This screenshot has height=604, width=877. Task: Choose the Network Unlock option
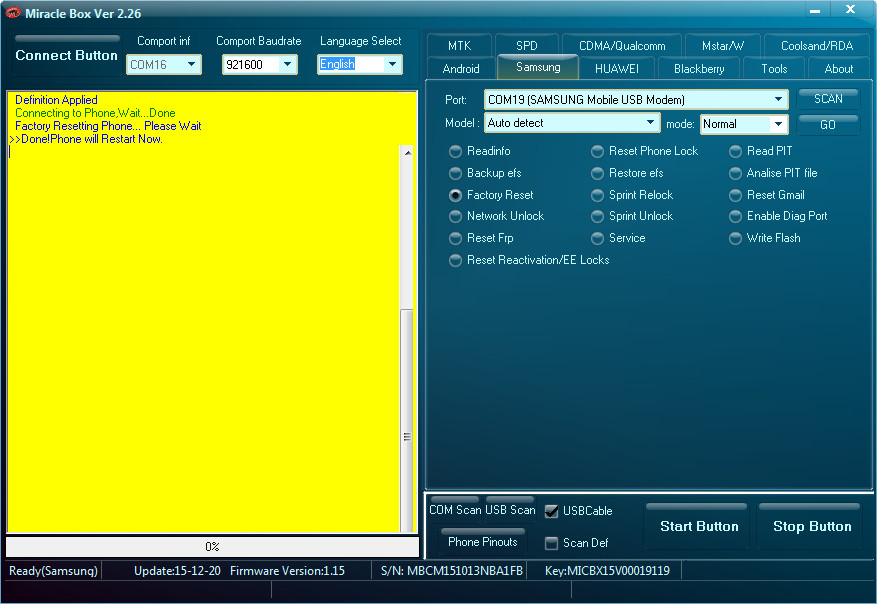456,216
